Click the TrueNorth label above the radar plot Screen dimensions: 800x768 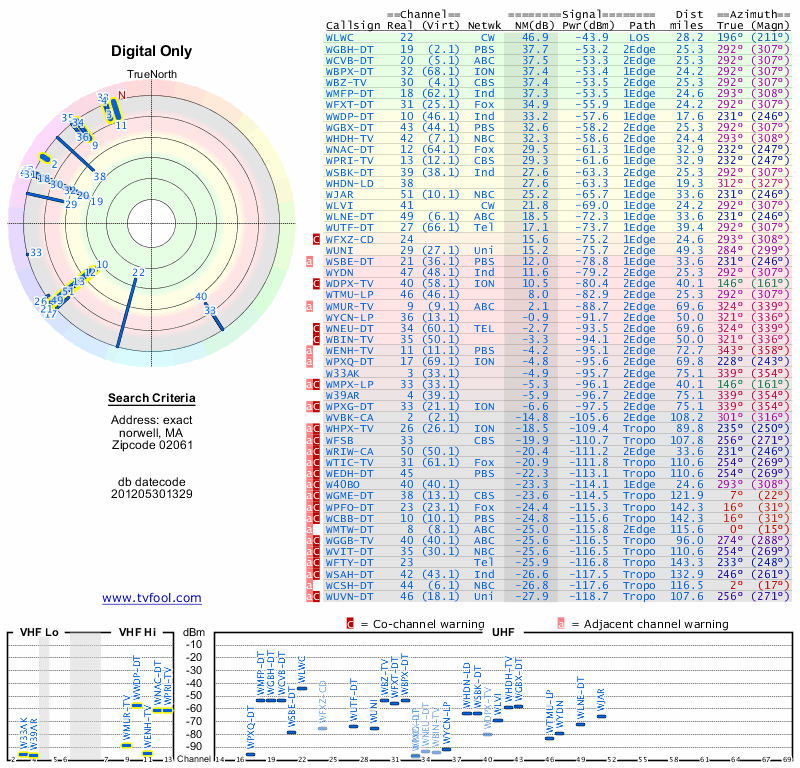click(x=152, y=75)
